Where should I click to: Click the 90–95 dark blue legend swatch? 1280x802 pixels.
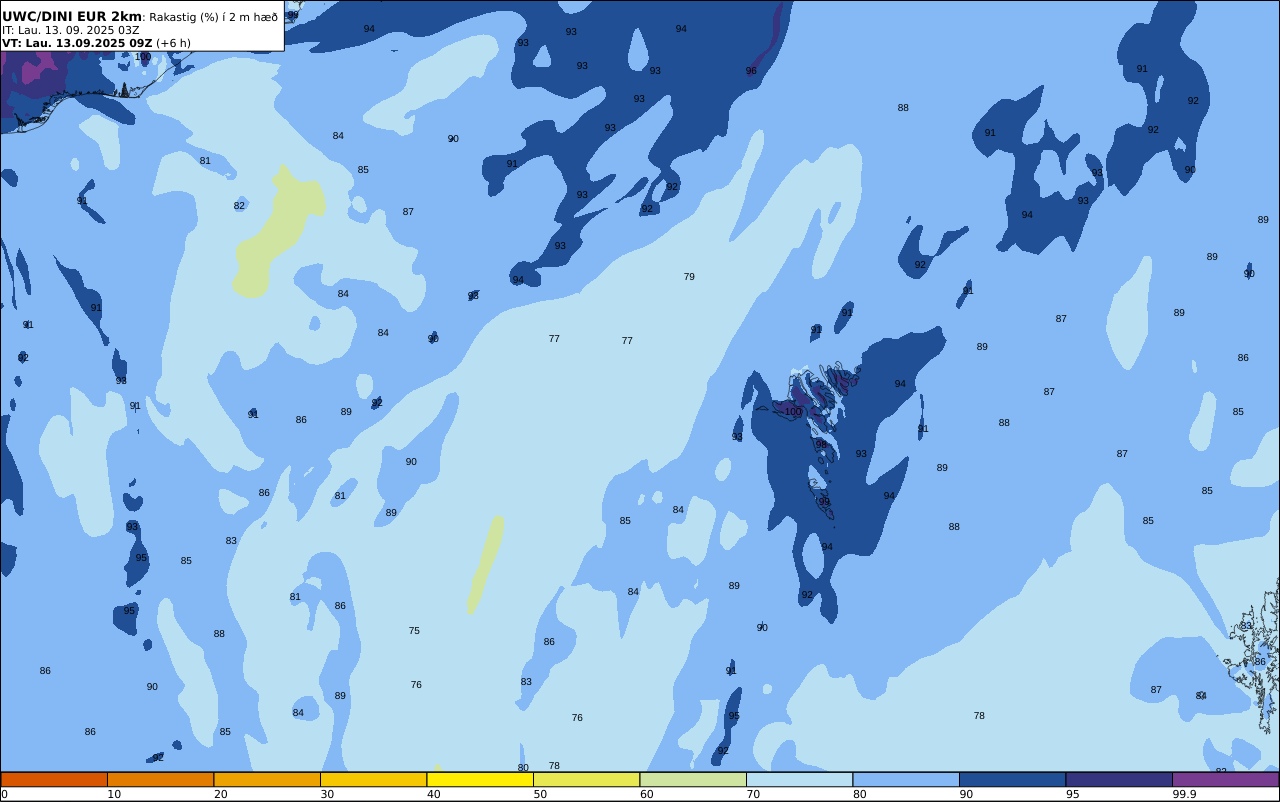click(x=1012, y=779)
